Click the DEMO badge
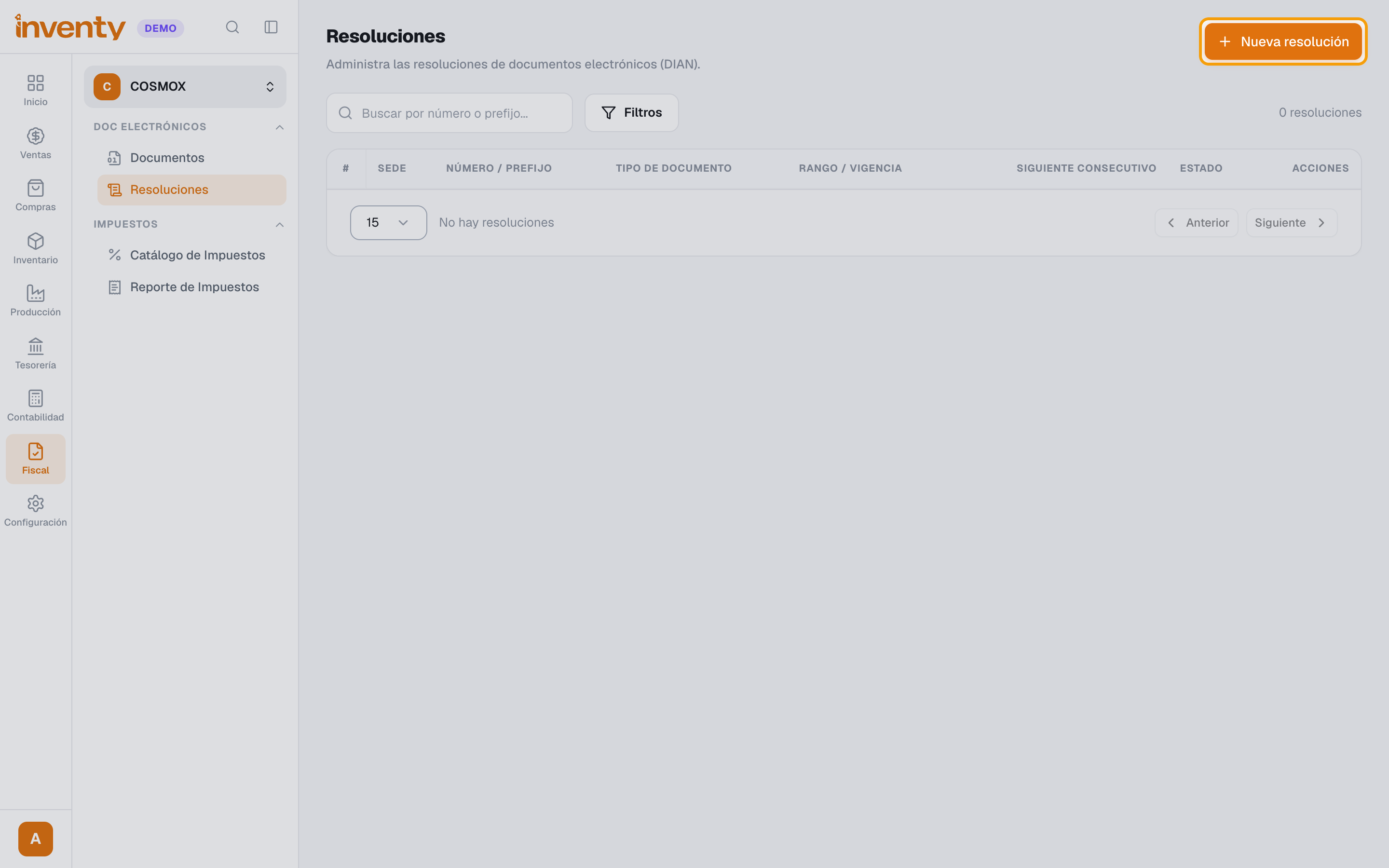 click(x=160, y=28)
